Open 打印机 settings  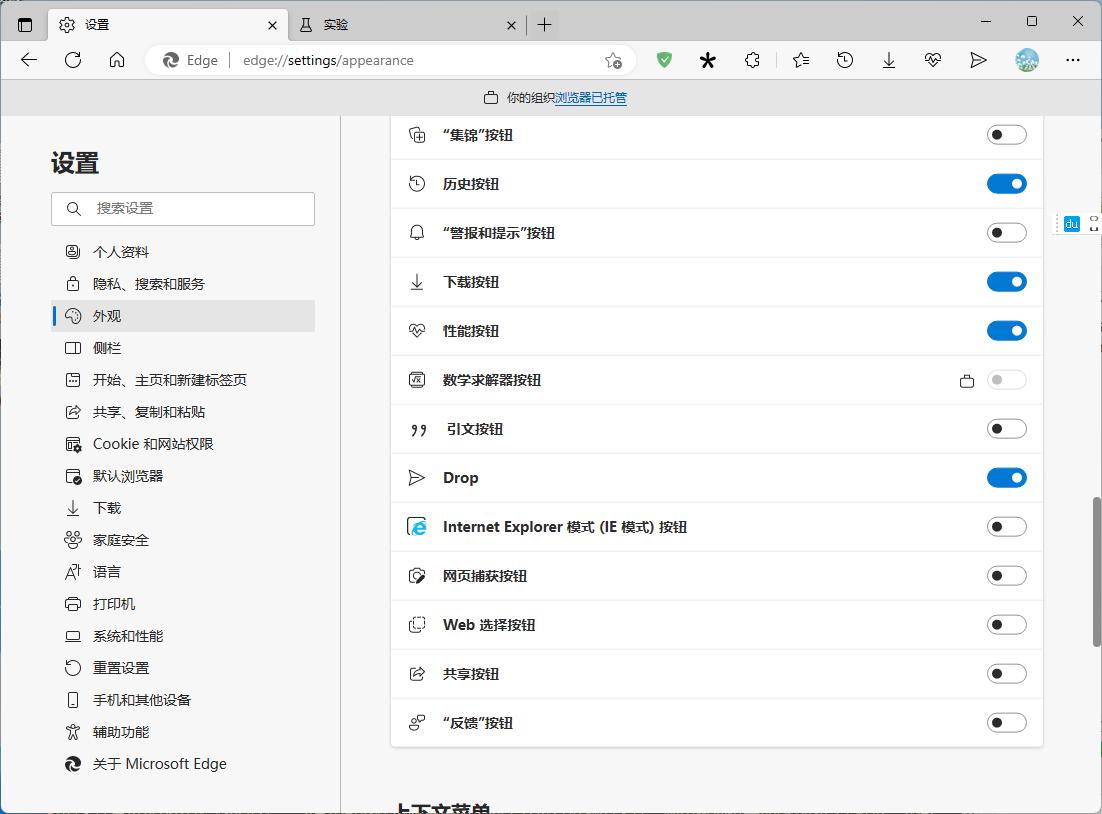(183, 604)
